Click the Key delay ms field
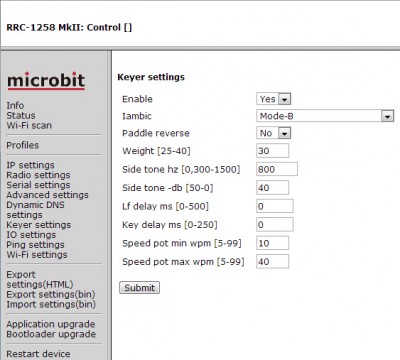 coord(275,225)
